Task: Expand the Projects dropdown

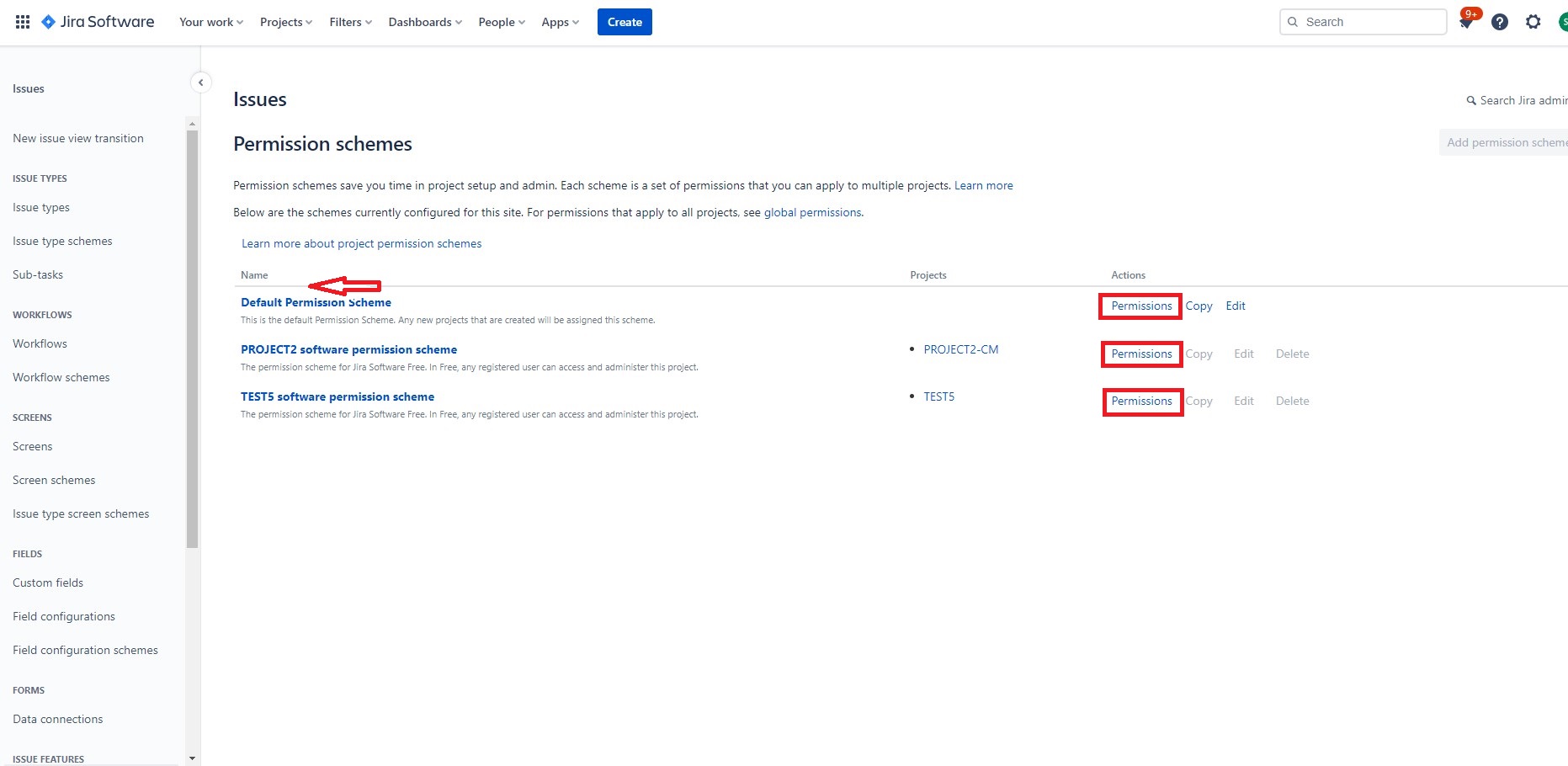Action: click(x=285, y=22)
